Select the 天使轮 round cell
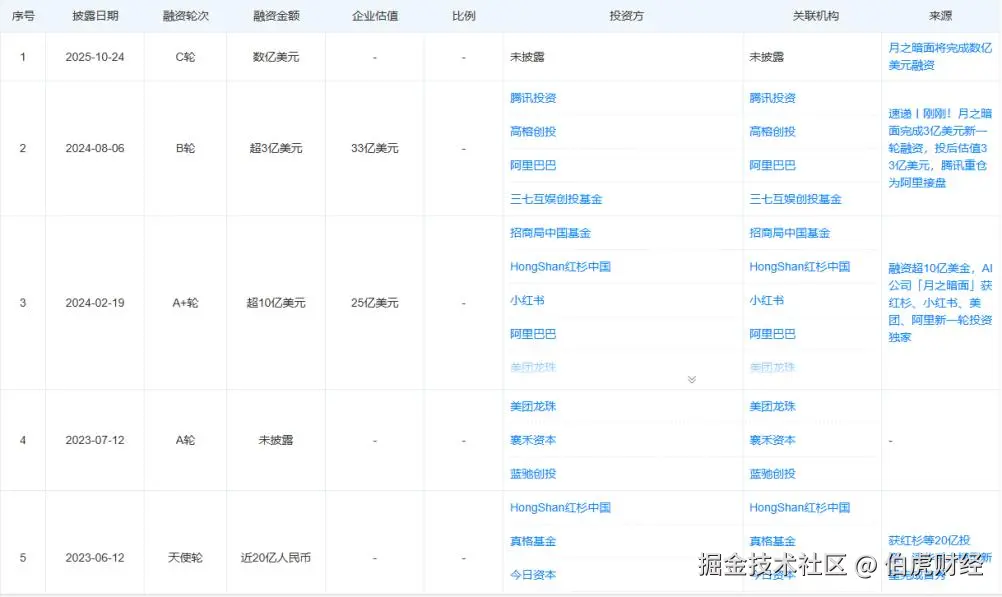Viewport: 1002px width, 597px height. pos(185,558)
